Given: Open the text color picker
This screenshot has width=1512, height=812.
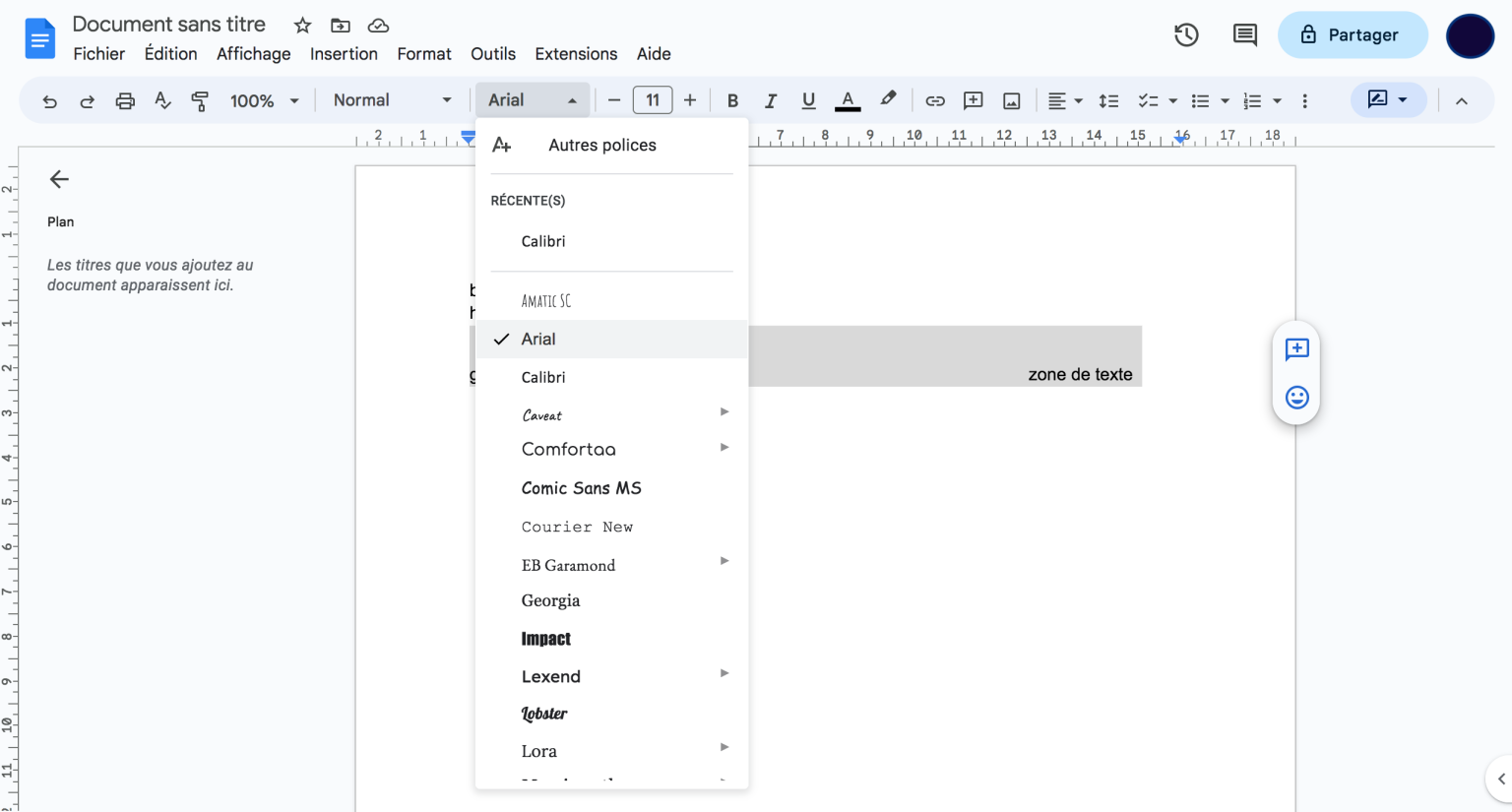Looking at the screenshot, I should (x=848, y=100).
